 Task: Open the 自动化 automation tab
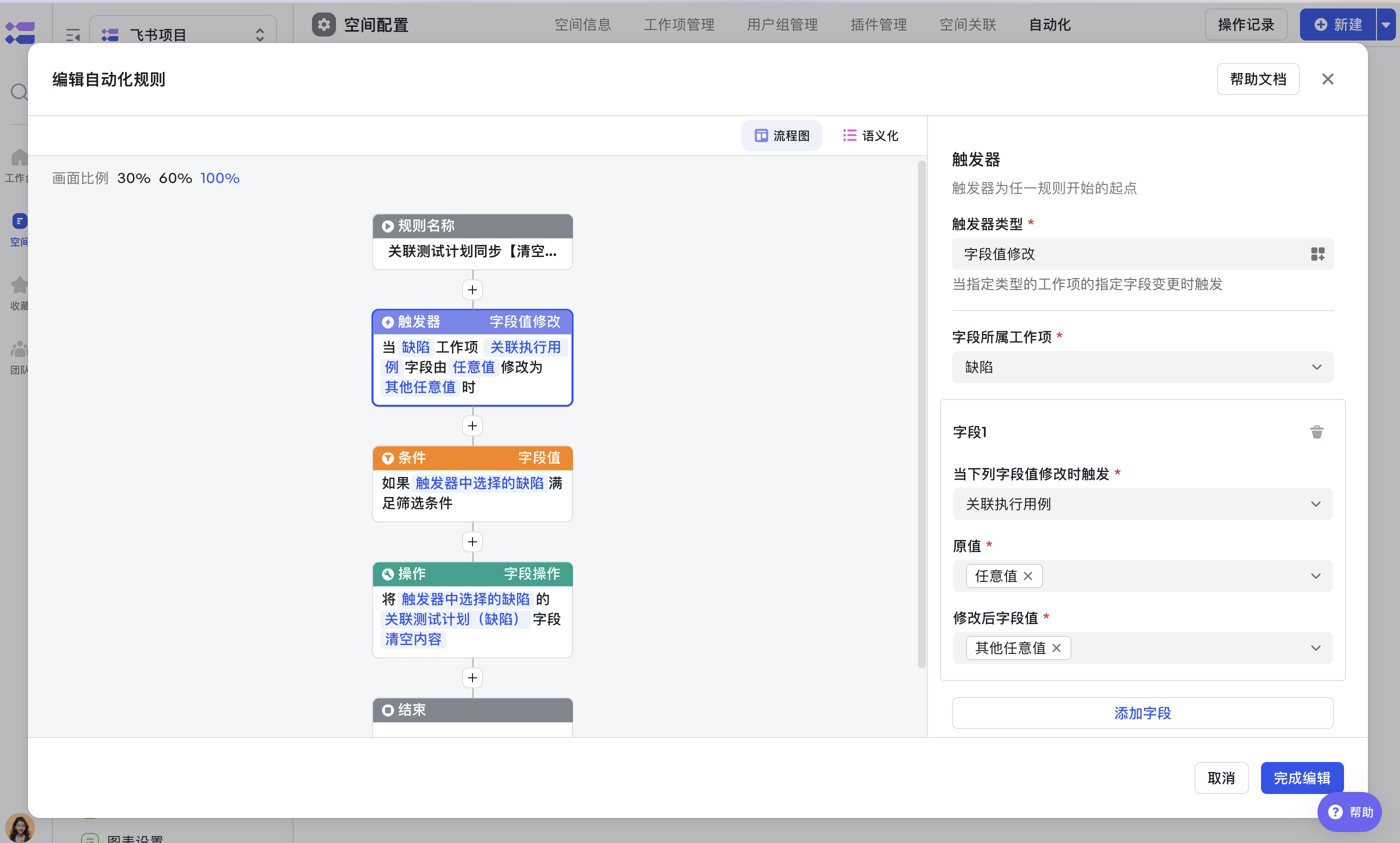[x=1050, y=25]
